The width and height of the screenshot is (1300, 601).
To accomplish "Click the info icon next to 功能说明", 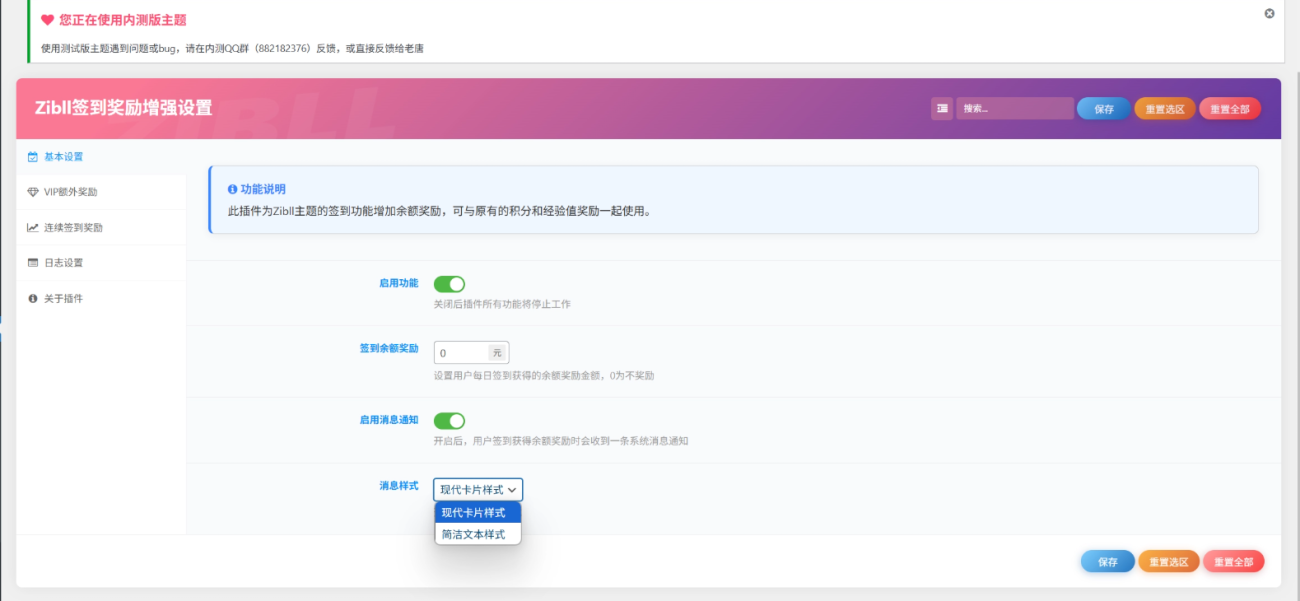I will point(232,189).
